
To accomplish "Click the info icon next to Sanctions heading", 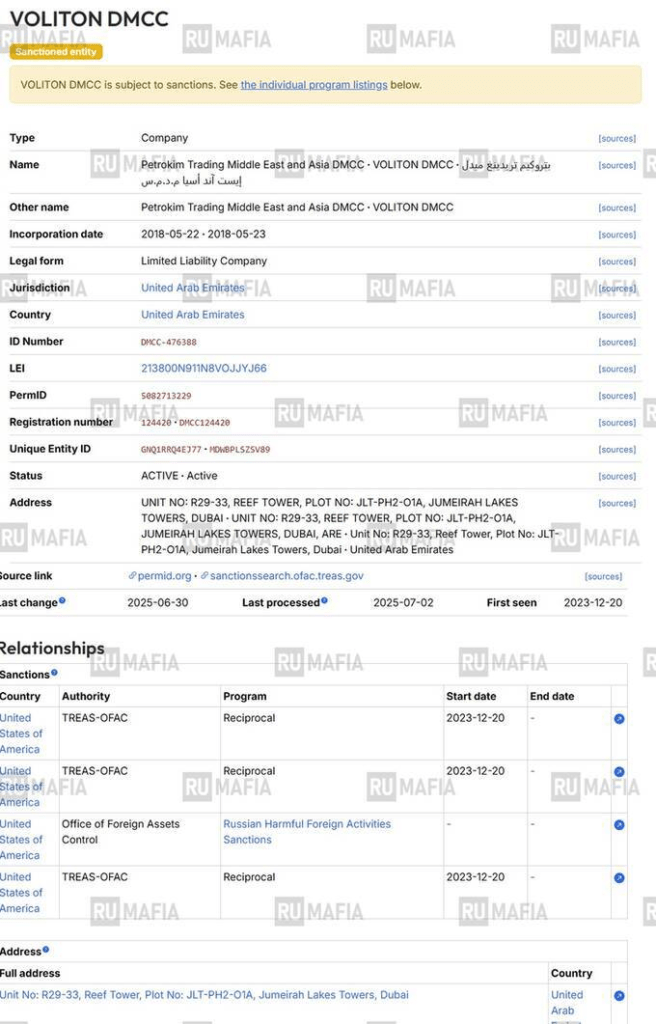I will click(x=54, y=673).
